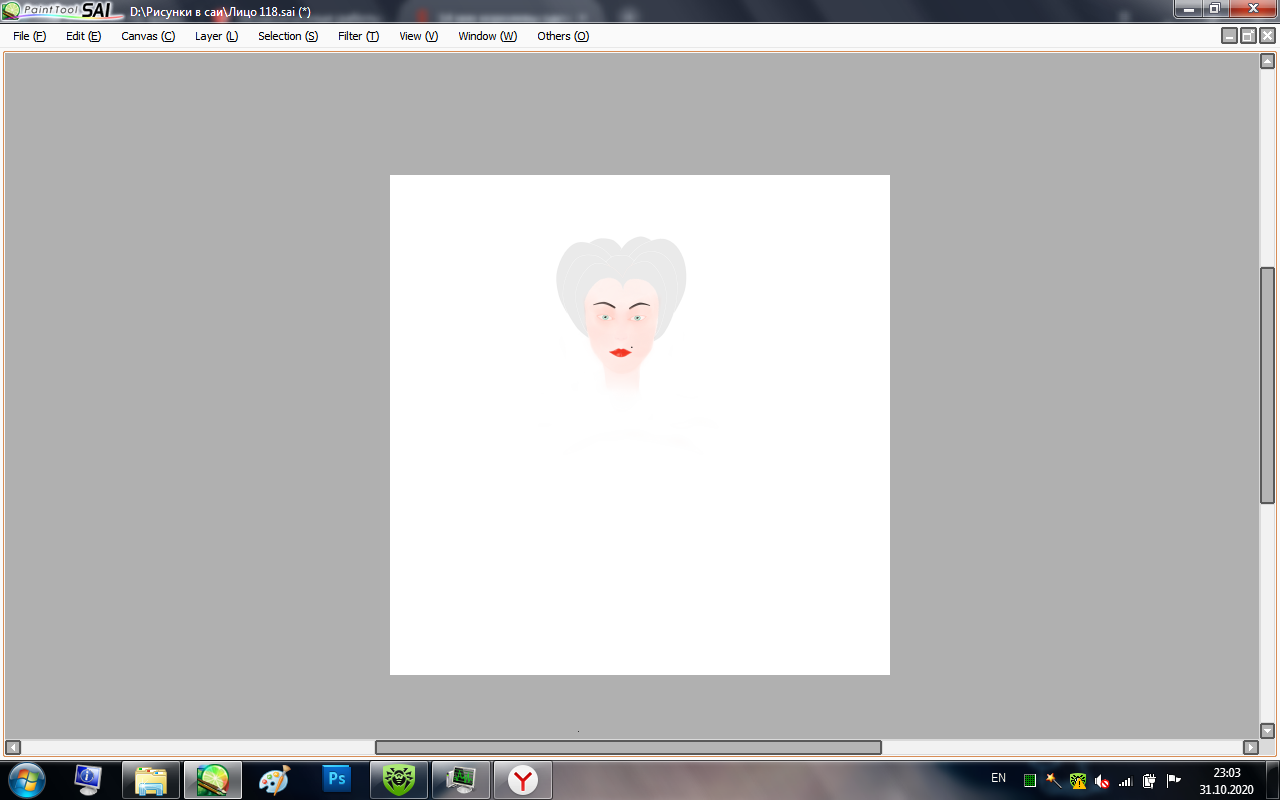Open the Filter menu
This screenshot has height=800, width=1282.
(358, 36)
